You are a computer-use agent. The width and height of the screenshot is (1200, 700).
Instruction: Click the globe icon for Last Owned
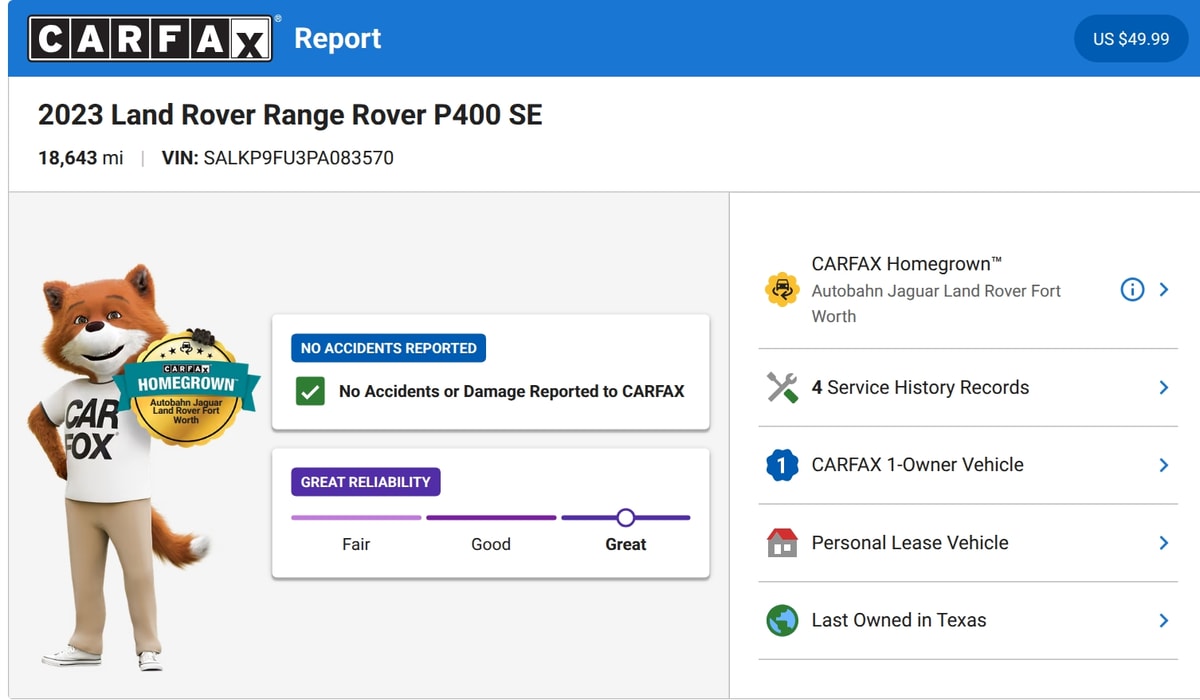(x=782, y=620)
